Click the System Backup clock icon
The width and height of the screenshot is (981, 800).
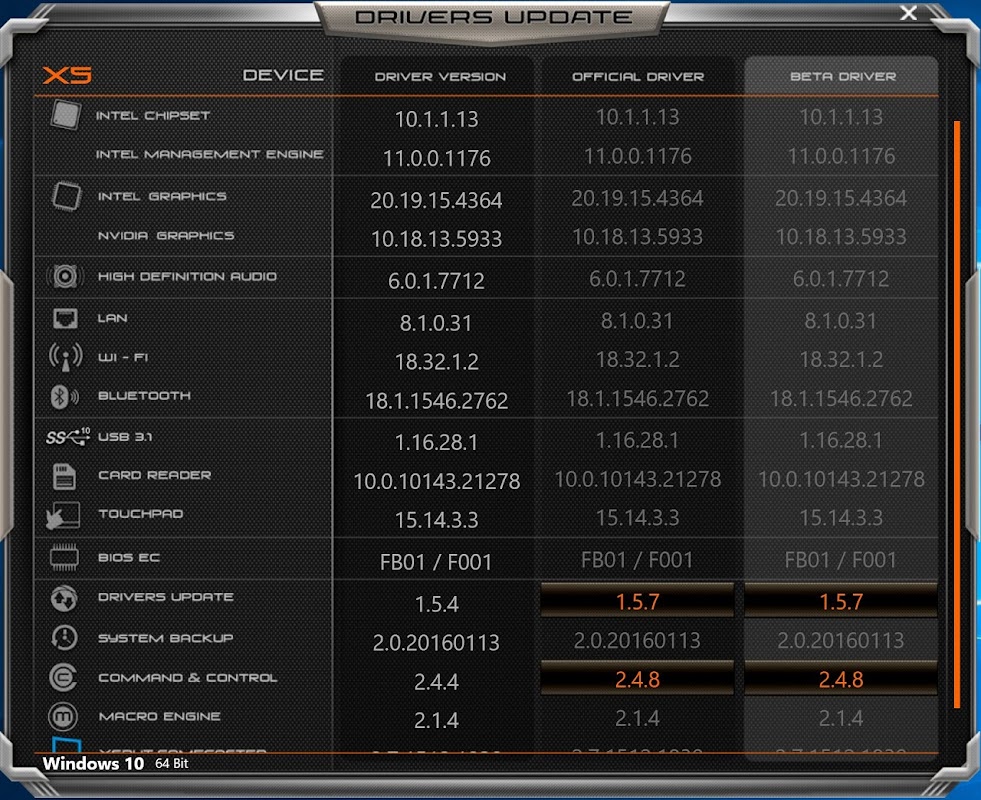click(64, 637)
